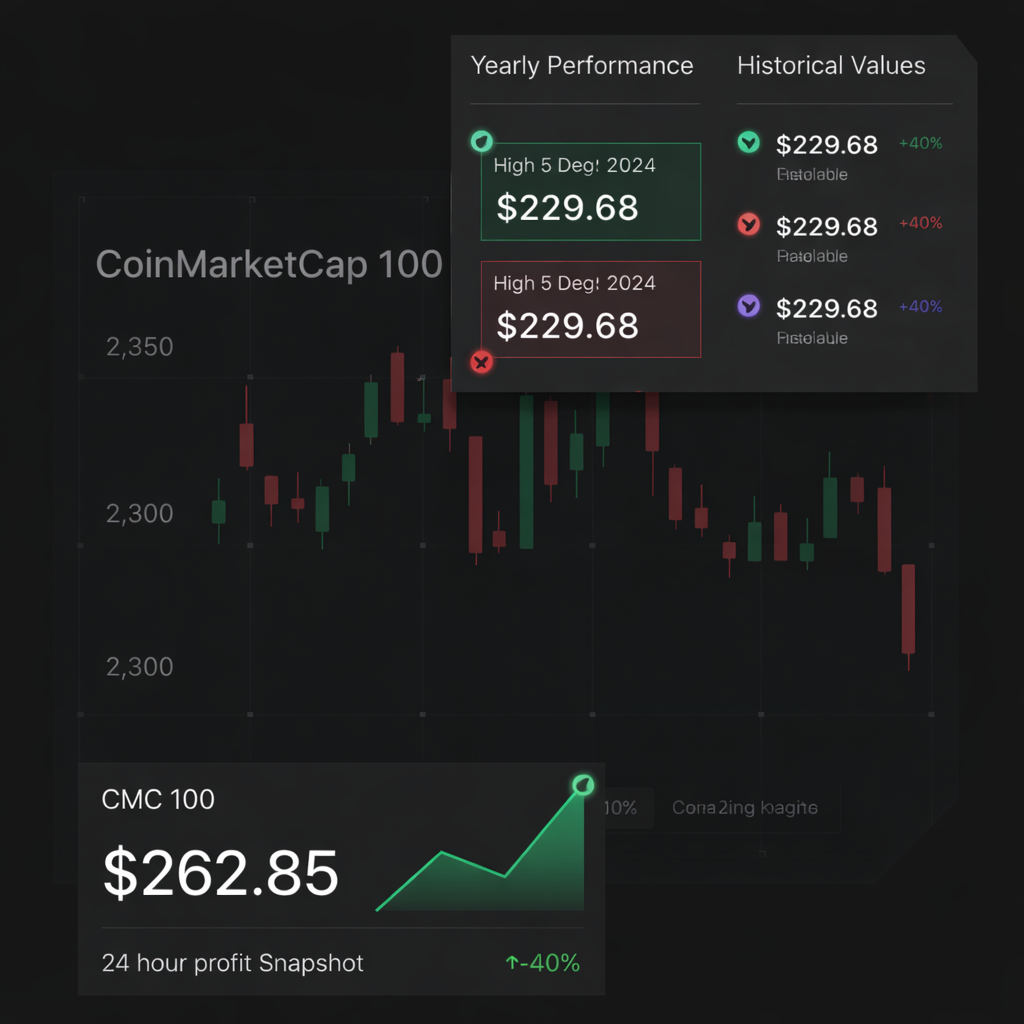Image resolution: width=1024 pixels, height=1024 pixels.
Task: Click the green circle marker above the green card
Action: [x=481, y=141]
